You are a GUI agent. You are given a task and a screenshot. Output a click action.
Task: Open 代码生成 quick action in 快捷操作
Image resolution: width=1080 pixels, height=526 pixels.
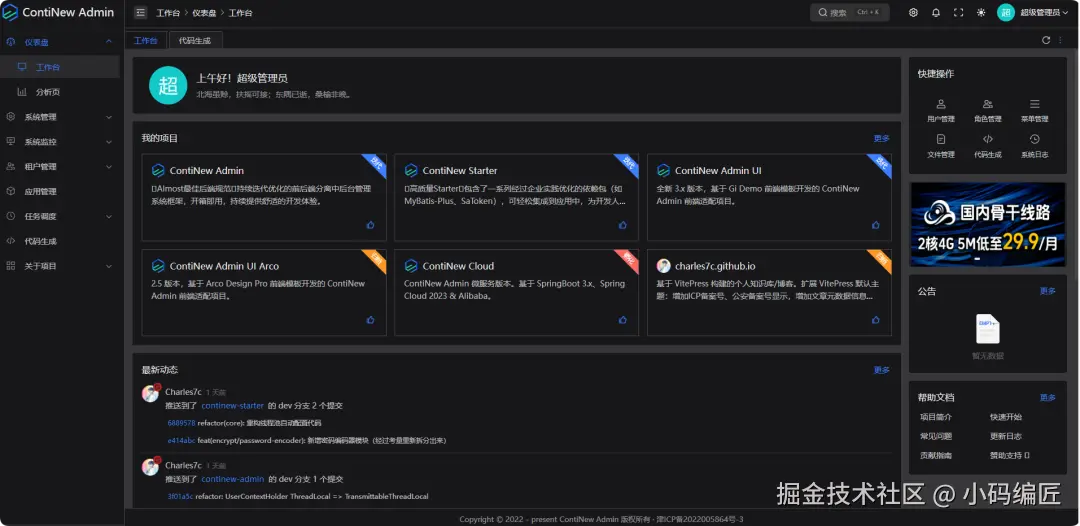coord(988,146)
